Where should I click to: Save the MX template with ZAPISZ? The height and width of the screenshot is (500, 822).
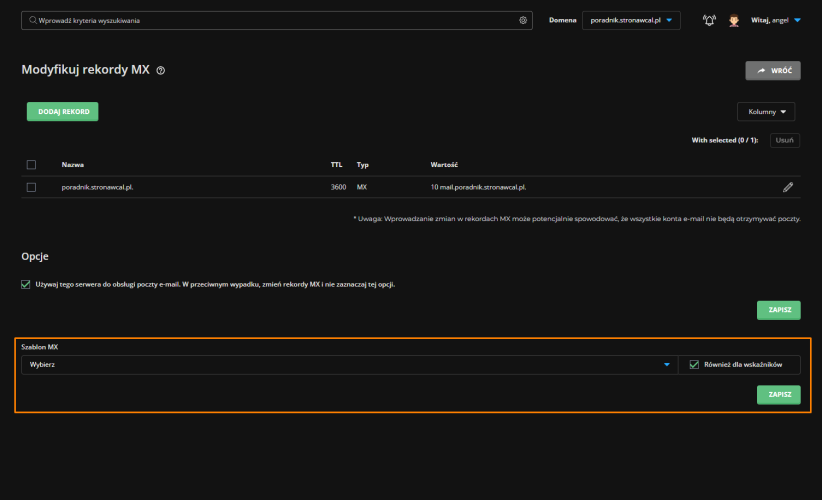coord(778,395)
